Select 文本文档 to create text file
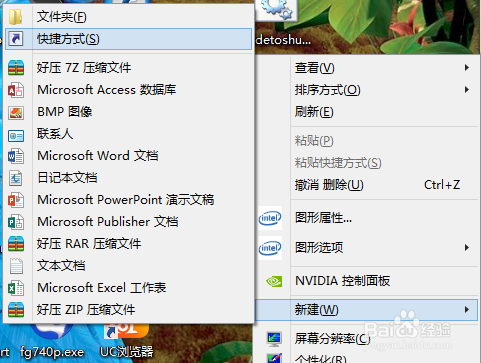 pyautogui.click(x=128, y=266)
